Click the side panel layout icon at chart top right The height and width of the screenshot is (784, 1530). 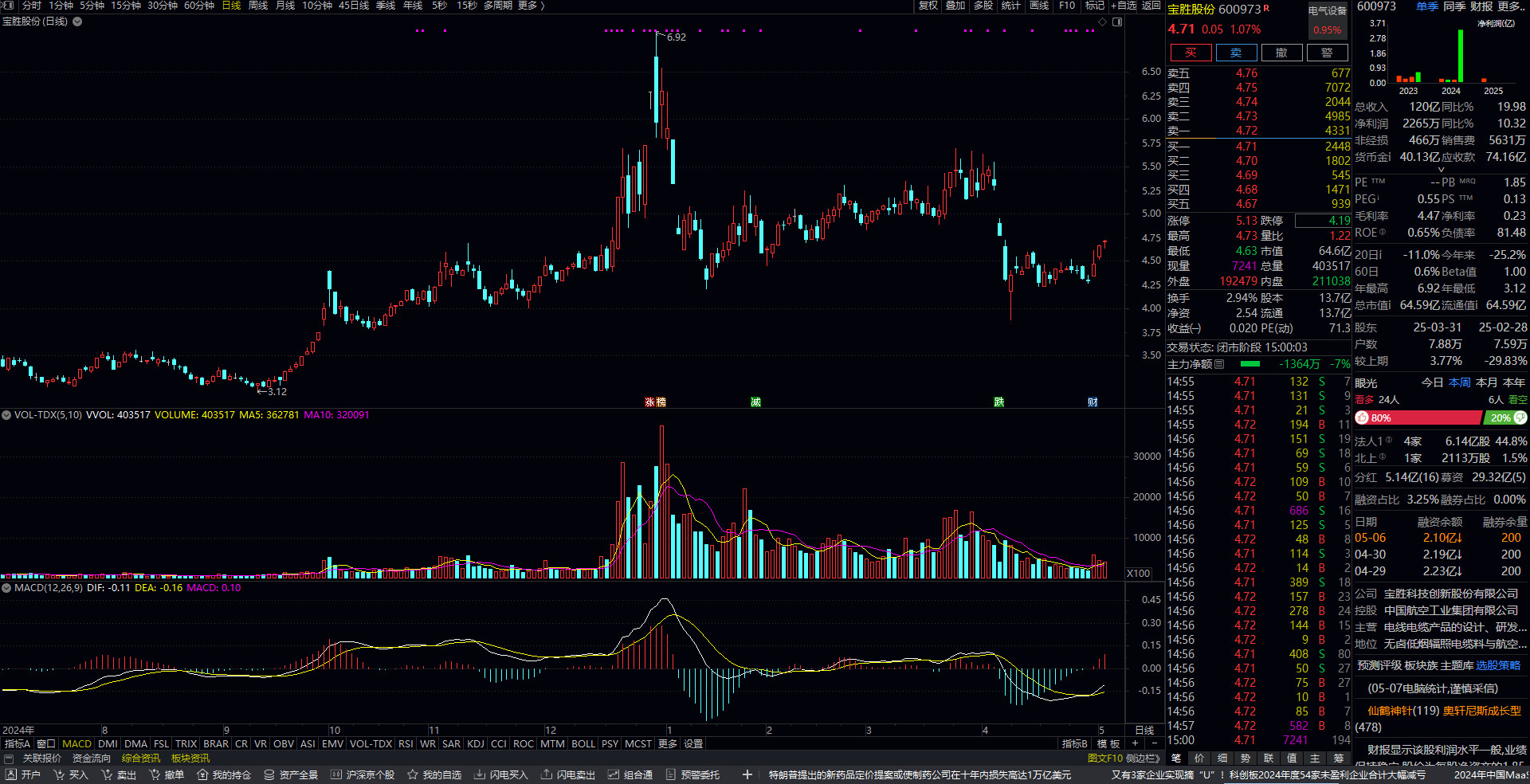[x=1117, y=22]
